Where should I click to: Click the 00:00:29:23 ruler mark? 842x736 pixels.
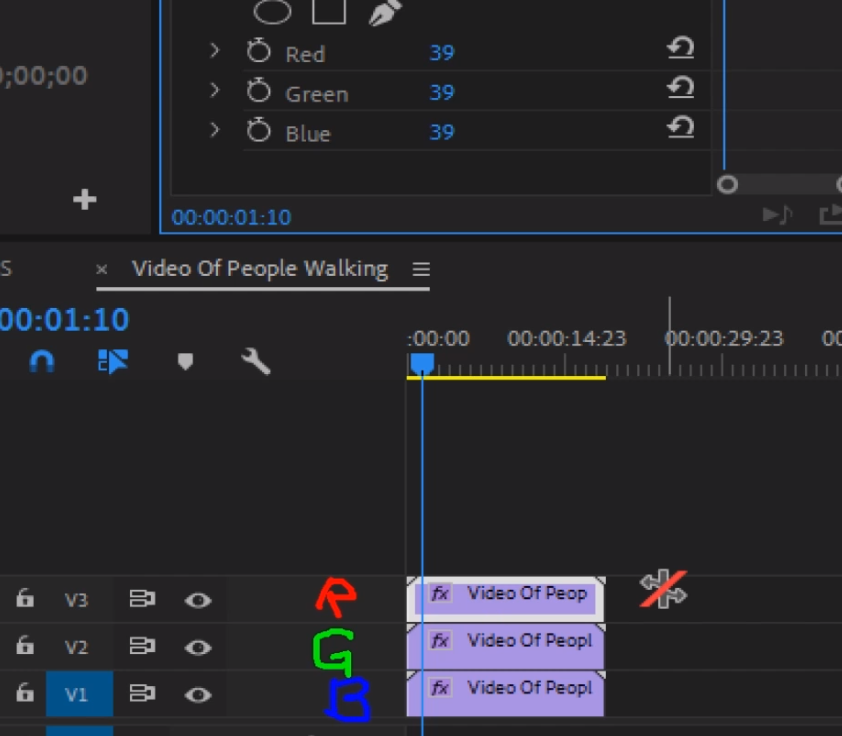(x=724, y=339)
